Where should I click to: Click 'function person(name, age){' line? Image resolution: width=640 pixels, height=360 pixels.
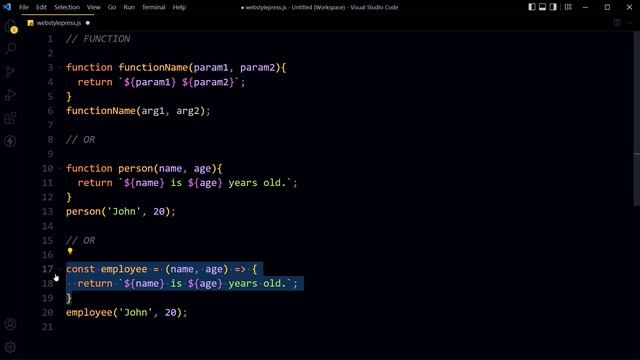tap(144, 168)
